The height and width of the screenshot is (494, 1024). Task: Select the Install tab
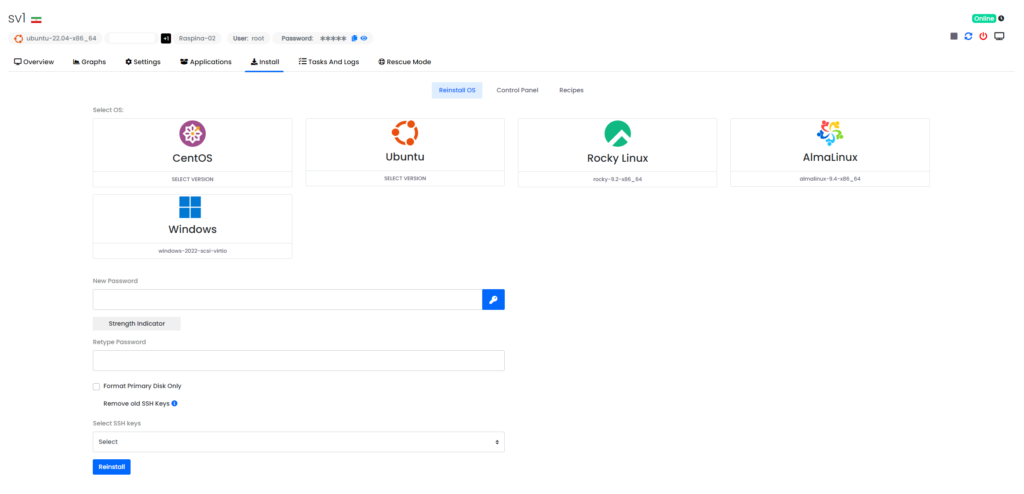[x=264, y=62]
